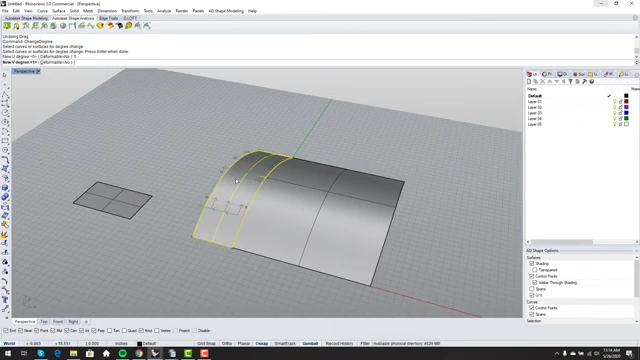Toggle the Near osnap checkbox
Screen dimensions: 640x360
coord(20,331)
